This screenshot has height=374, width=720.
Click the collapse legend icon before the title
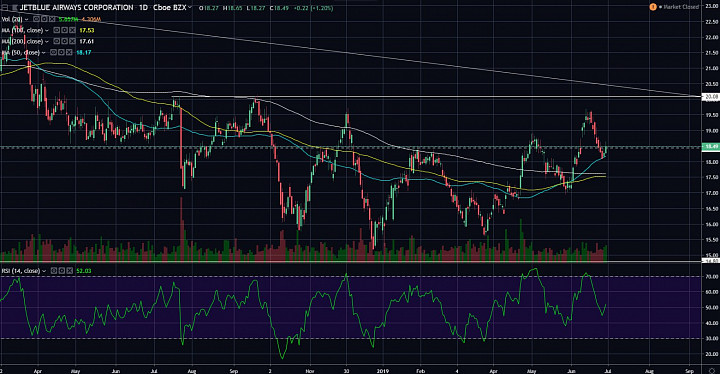(4, 8)
